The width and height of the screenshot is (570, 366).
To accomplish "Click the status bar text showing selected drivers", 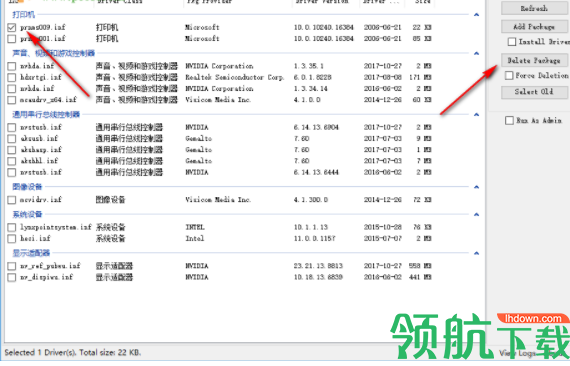I will (x=73, y=353).
